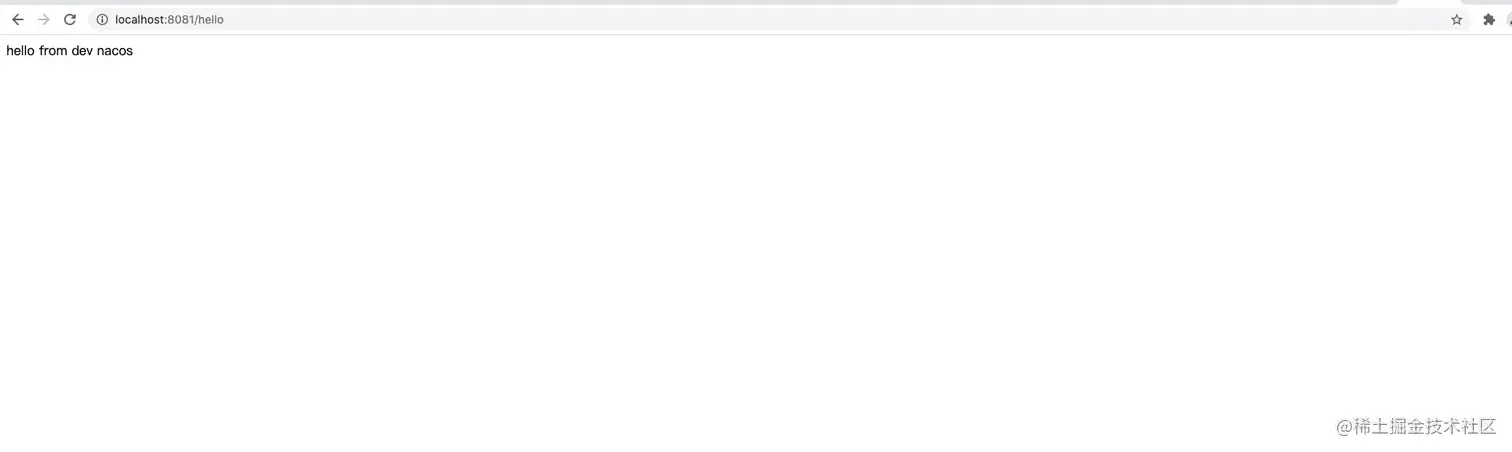Open the profile avatar at the toolbar edge
This screenshot has height=452, width=1512.
point(1509,20)
